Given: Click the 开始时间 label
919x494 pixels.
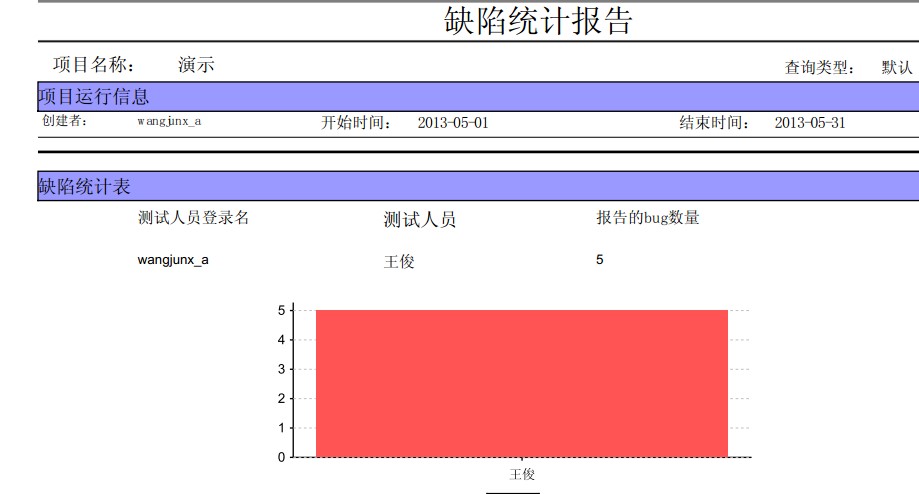Looking at the screenshot, I should [x=356, y=122].
